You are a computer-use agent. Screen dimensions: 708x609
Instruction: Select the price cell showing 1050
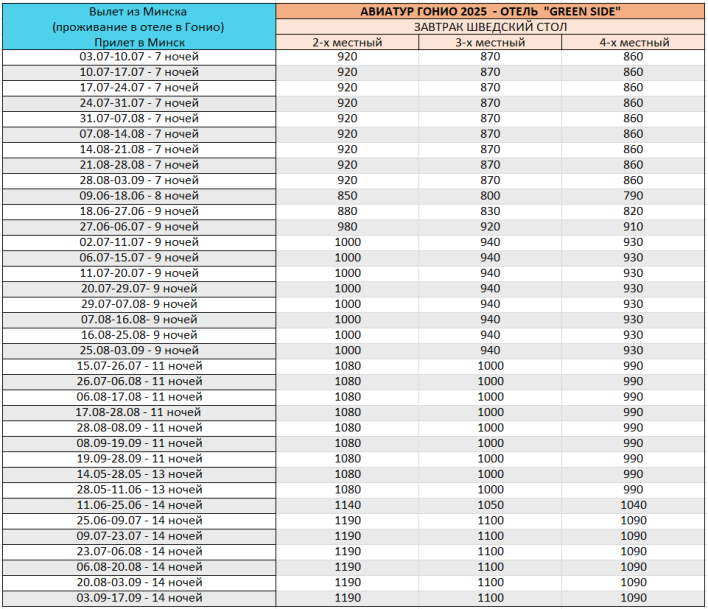coord(489,505)
